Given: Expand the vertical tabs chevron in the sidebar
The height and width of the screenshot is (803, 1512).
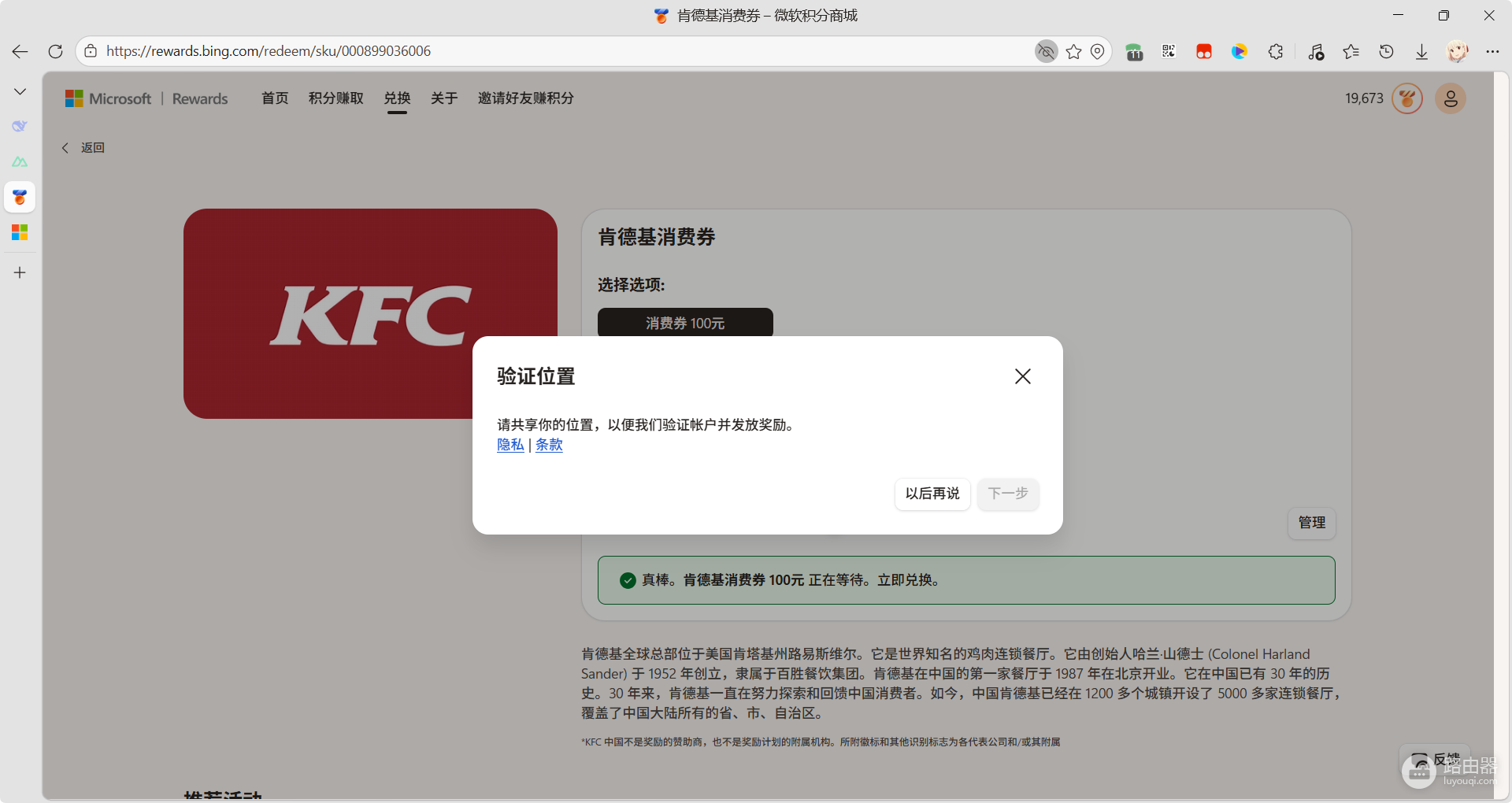Looking at the screenshot, I should coord(20,91).
